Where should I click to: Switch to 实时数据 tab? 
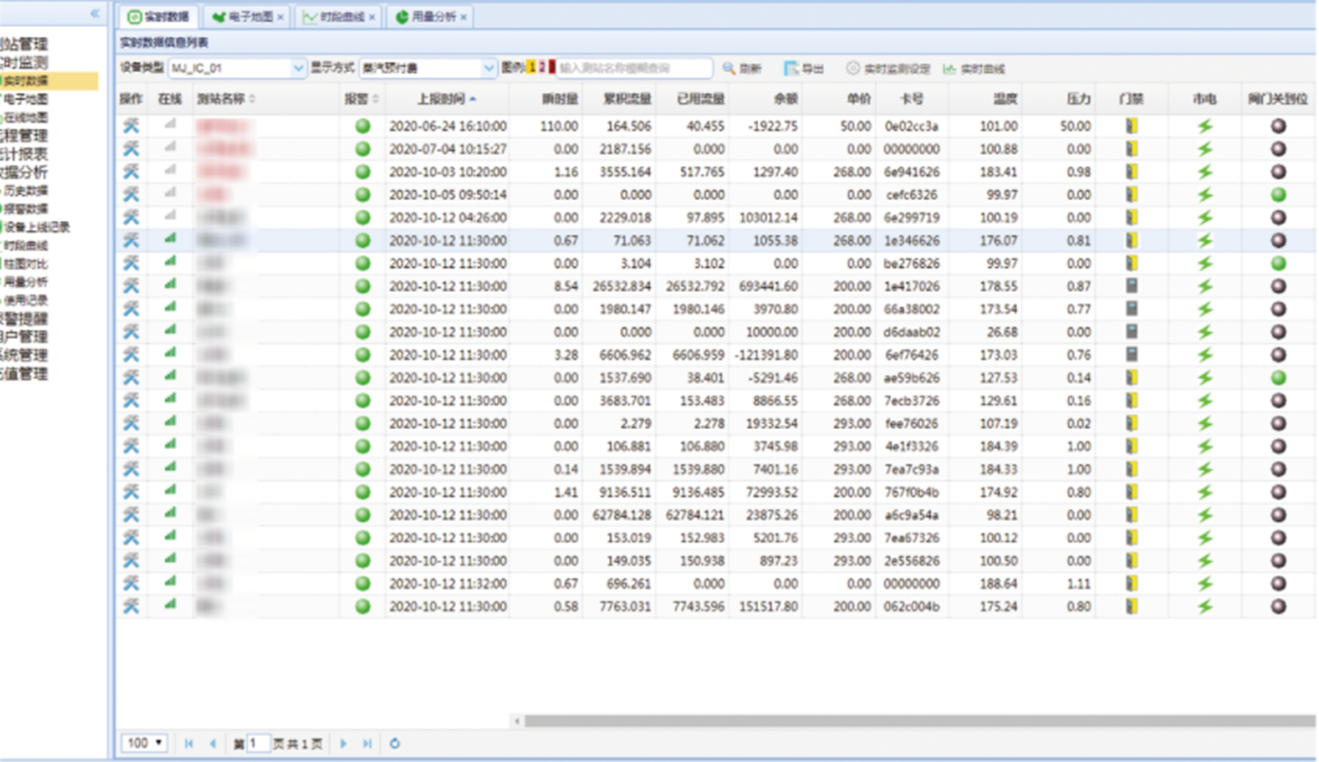(x=159, y=17)
